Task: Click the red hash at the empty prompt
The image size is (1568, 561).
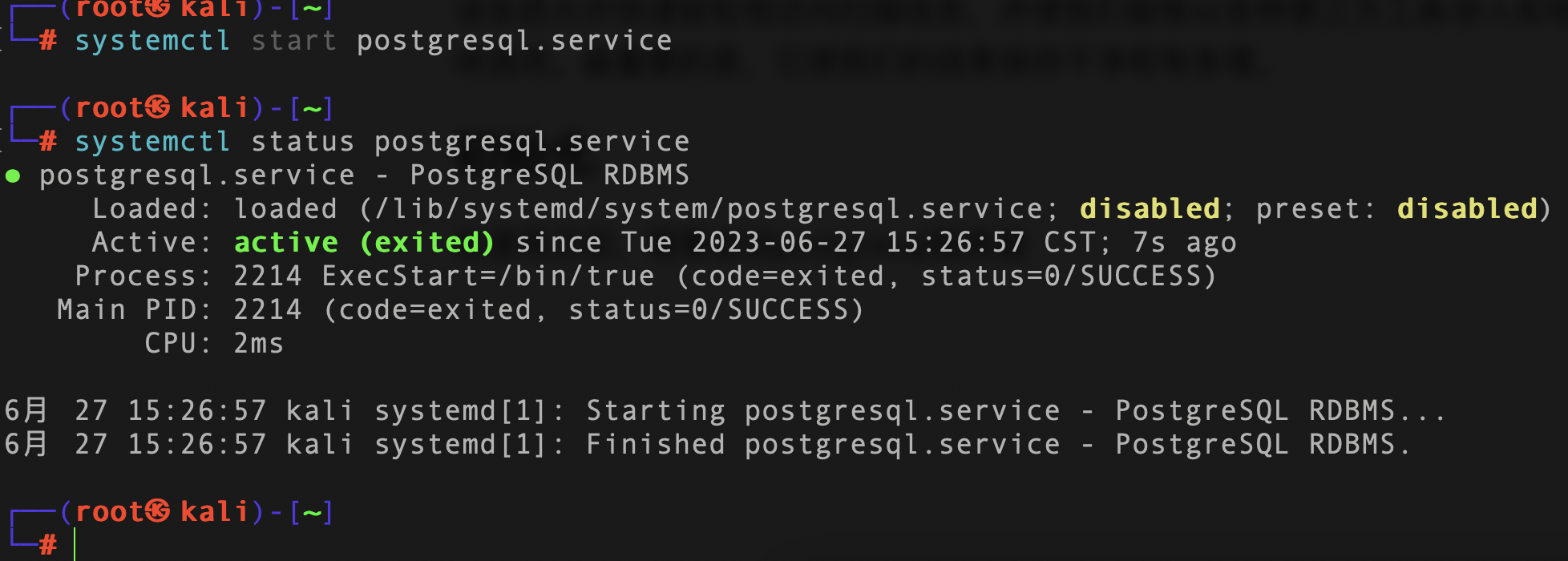Action: 48,545
